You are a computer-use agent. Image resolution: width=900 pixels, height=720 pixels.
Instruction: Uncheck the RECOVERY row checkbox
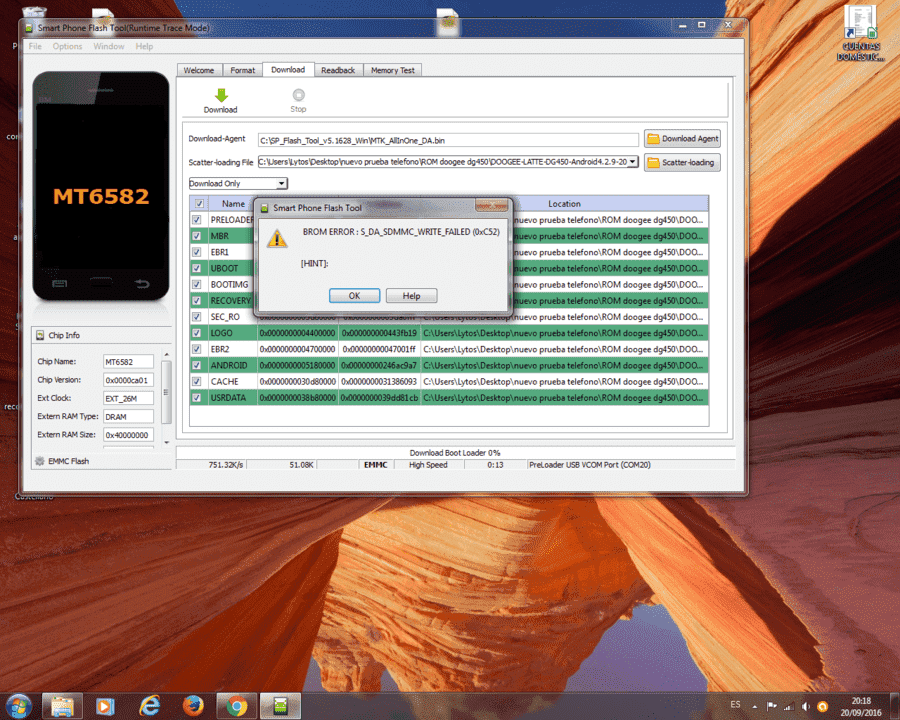click(197, 301)
